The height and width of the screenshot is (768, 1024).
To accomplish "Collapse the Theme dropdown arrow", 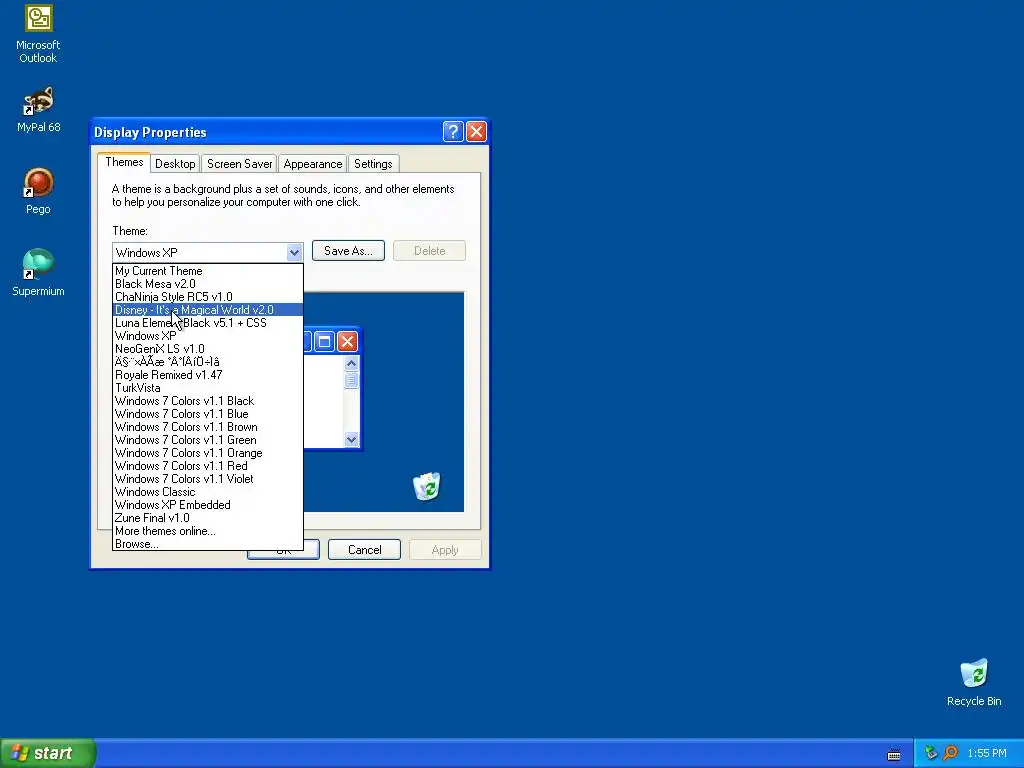I will click(294, 252).
